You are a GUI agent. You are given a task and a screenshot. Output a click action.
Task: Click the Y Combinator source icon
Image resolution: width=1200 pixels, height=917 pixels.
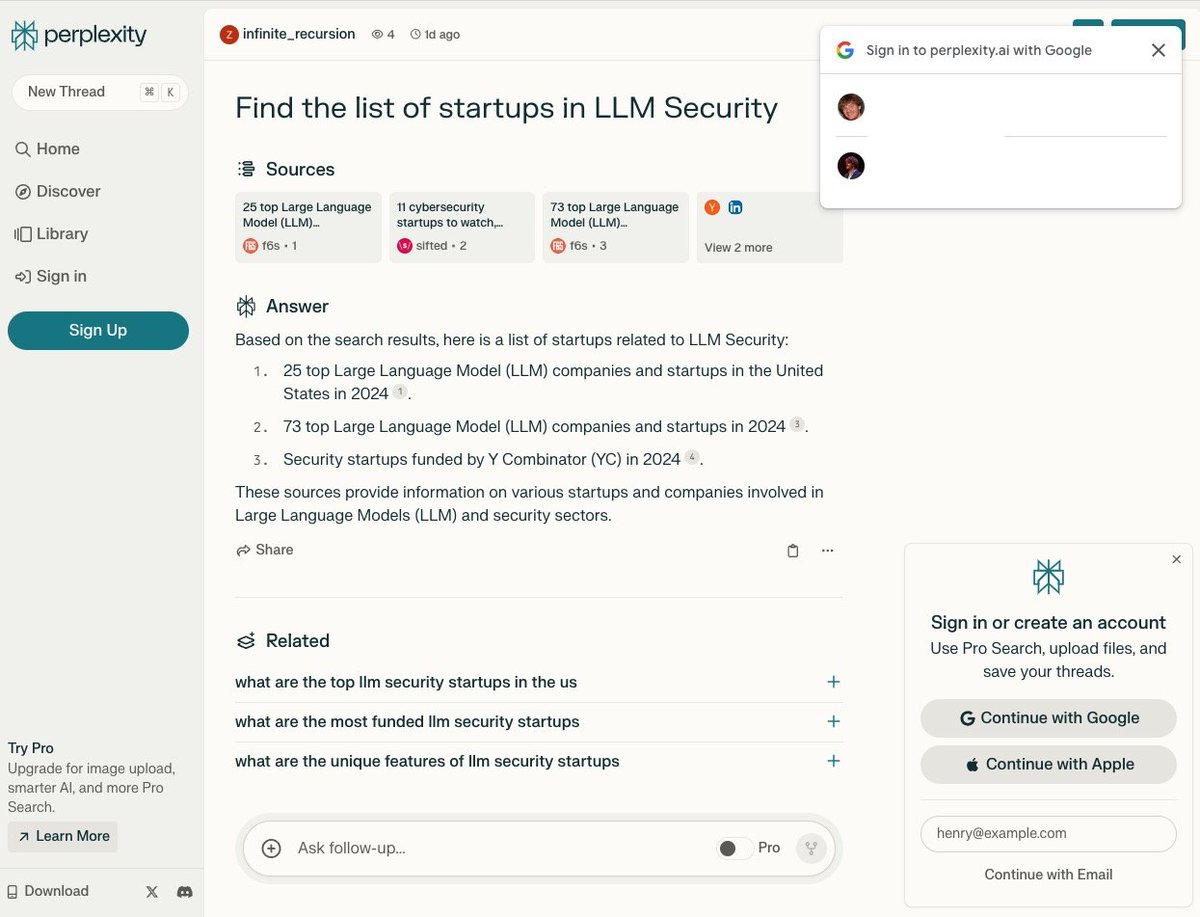tap(712, 207)
